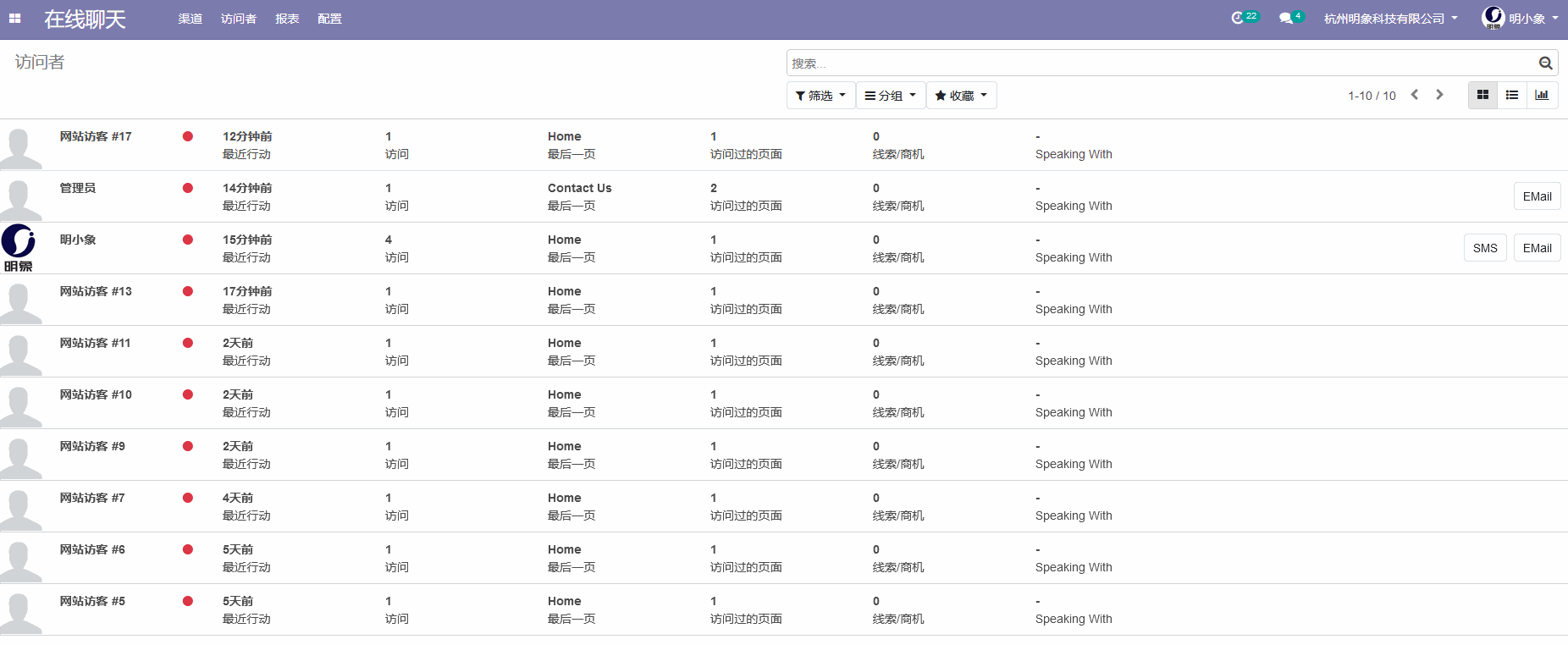Switch to kanban view icon

pos(1482,95)
